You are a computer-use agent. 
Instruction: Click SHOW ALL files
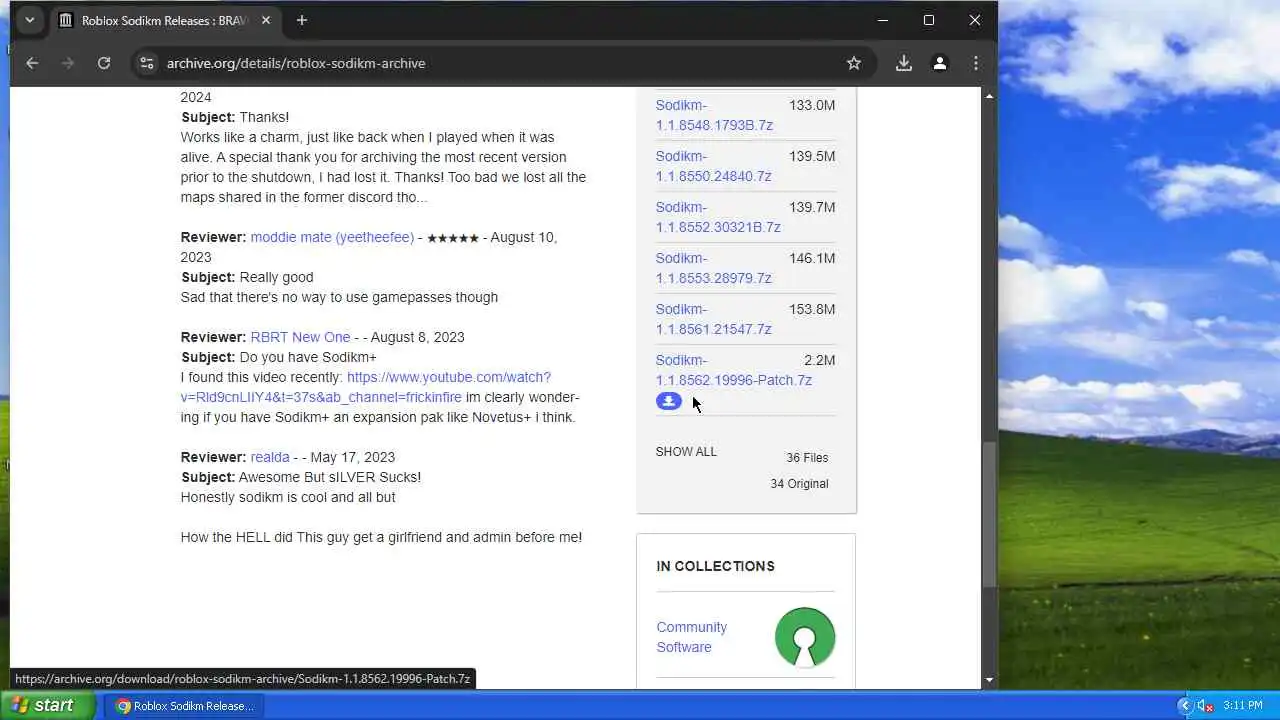pos(686,452)
